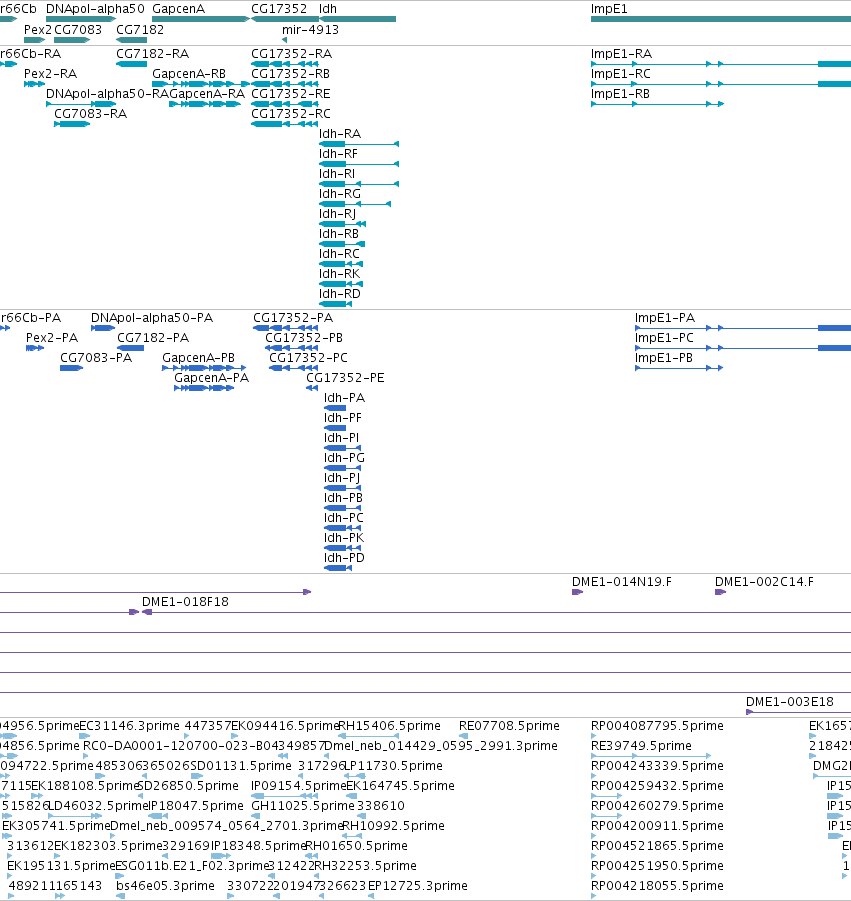Select the CG17352-RC transcript label
851x901 pixels.
291,114
